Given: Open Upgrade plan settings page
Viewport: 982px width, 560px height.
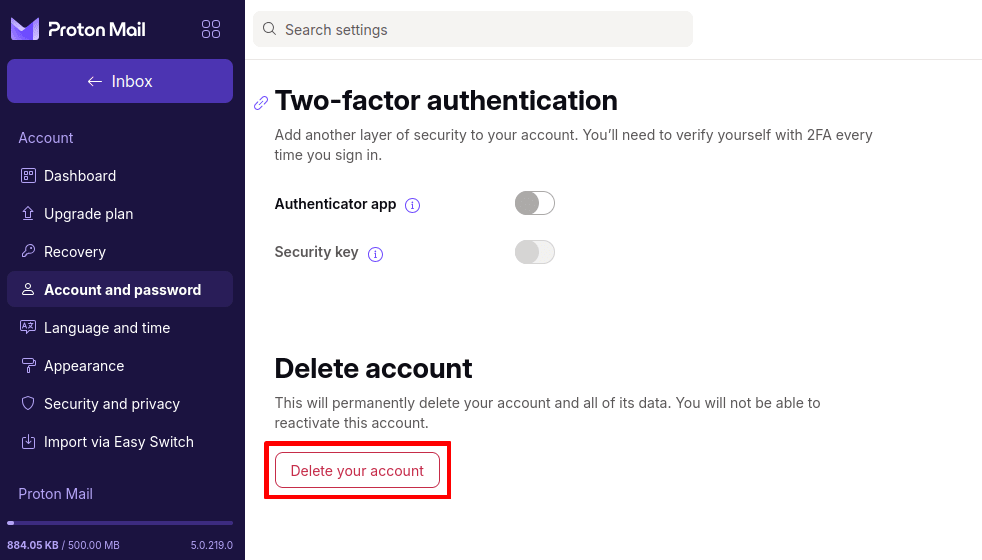Looking at the screenshot, I should coord(88,214).
